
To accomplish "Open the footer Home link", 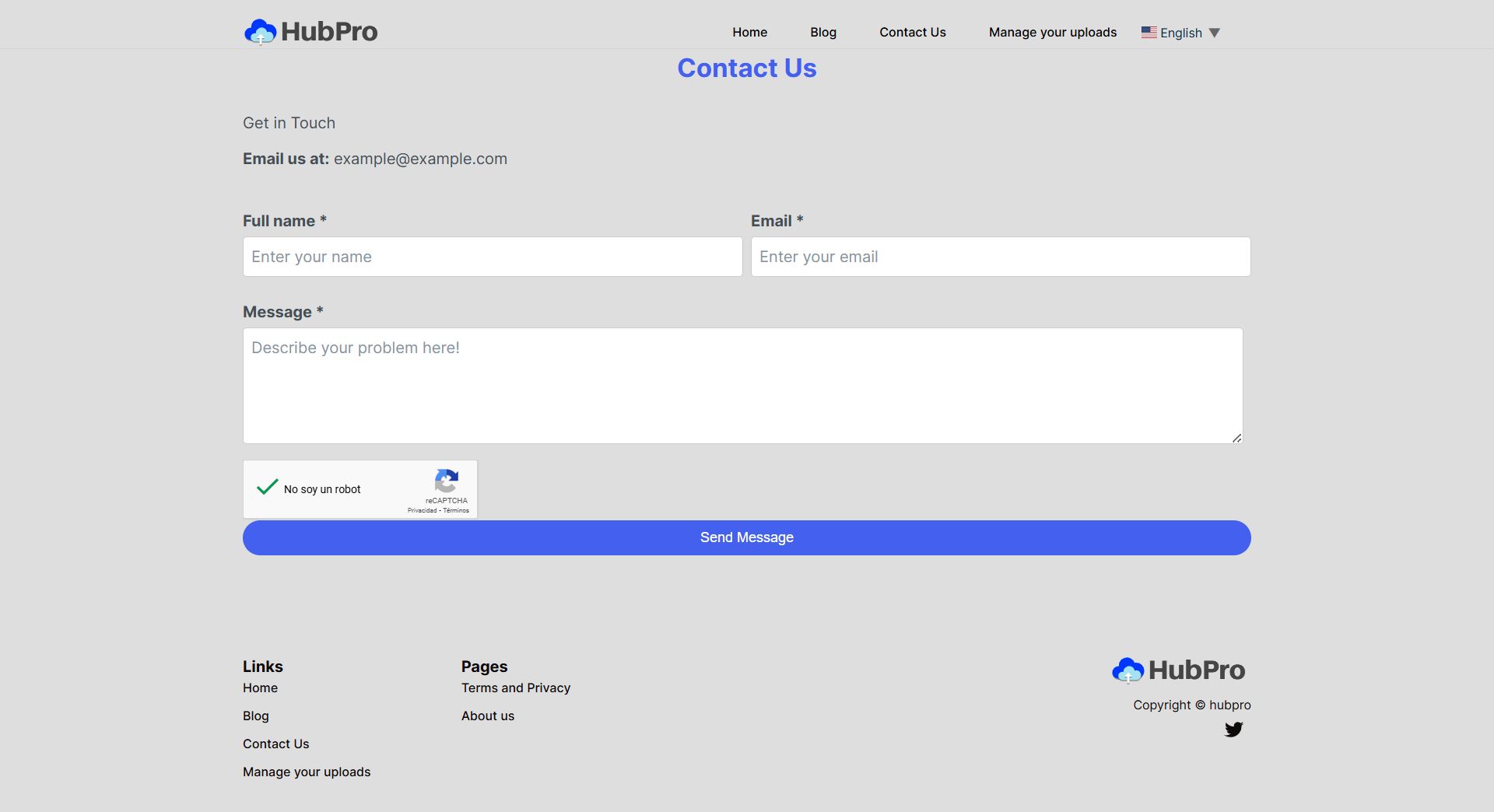I will click(260, 688).
